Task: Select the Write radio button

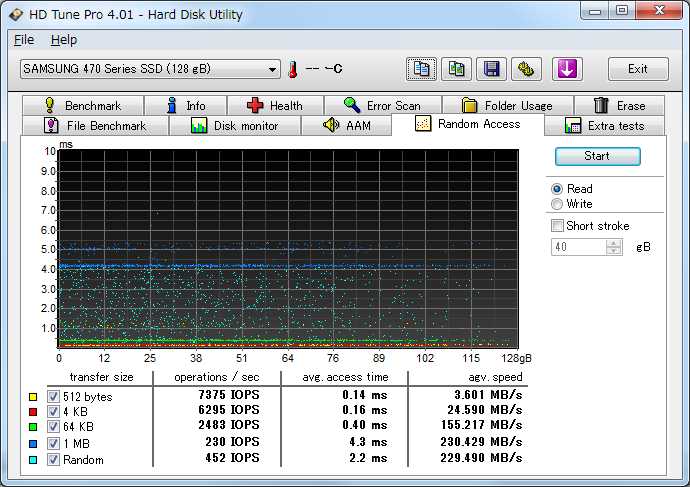Action: (557, 204)
